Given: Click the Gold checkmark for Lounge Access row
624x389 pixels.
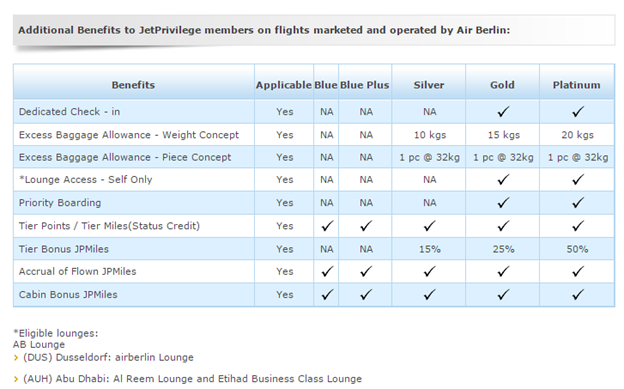Looking at the screenshot, I should point(503,180).
